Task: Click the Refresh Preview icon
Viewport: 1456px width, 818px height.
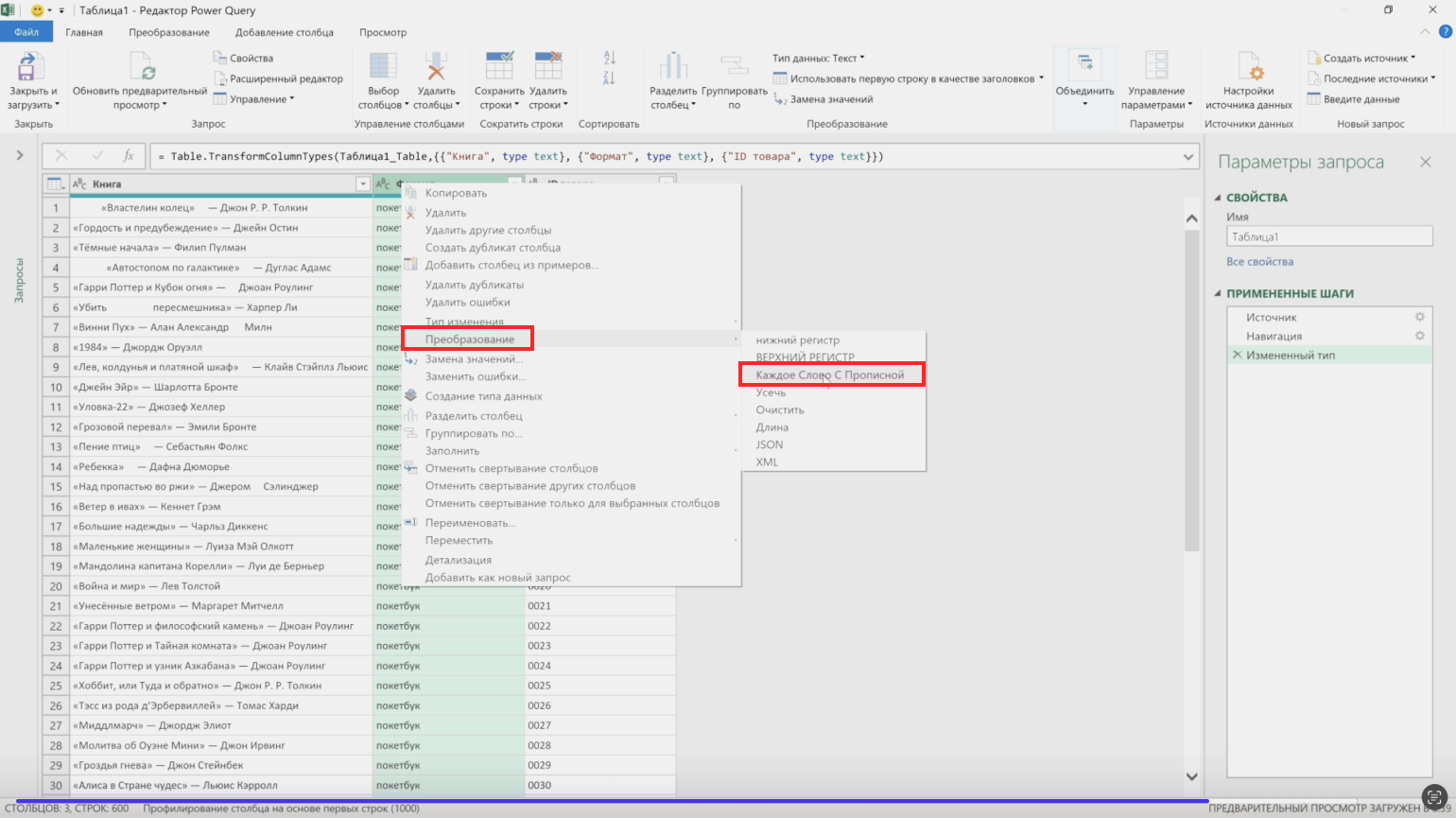Action: click(142, 67)
